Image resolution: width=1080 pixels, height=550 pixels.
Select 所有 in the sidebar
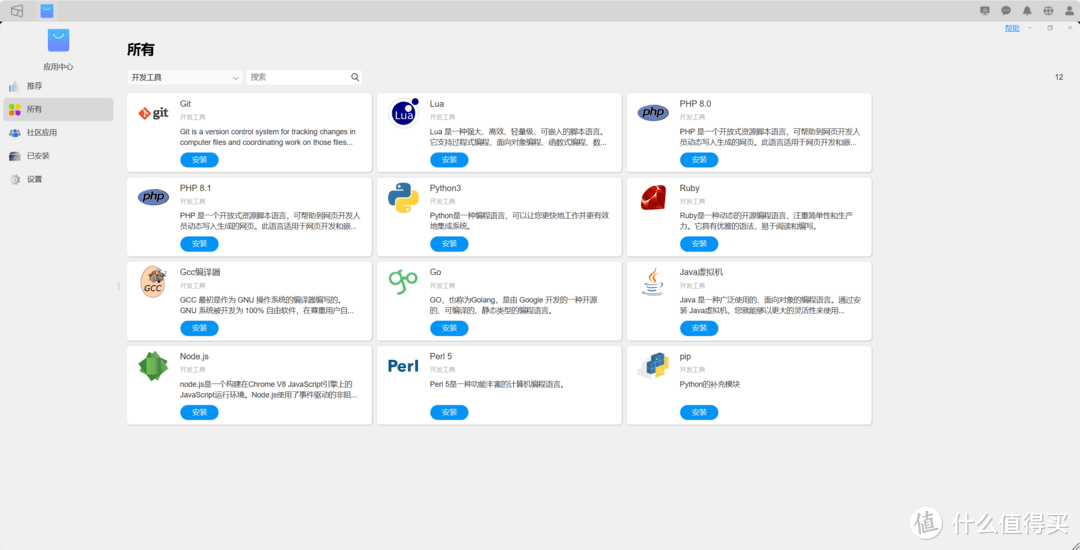tap(59, 109)
